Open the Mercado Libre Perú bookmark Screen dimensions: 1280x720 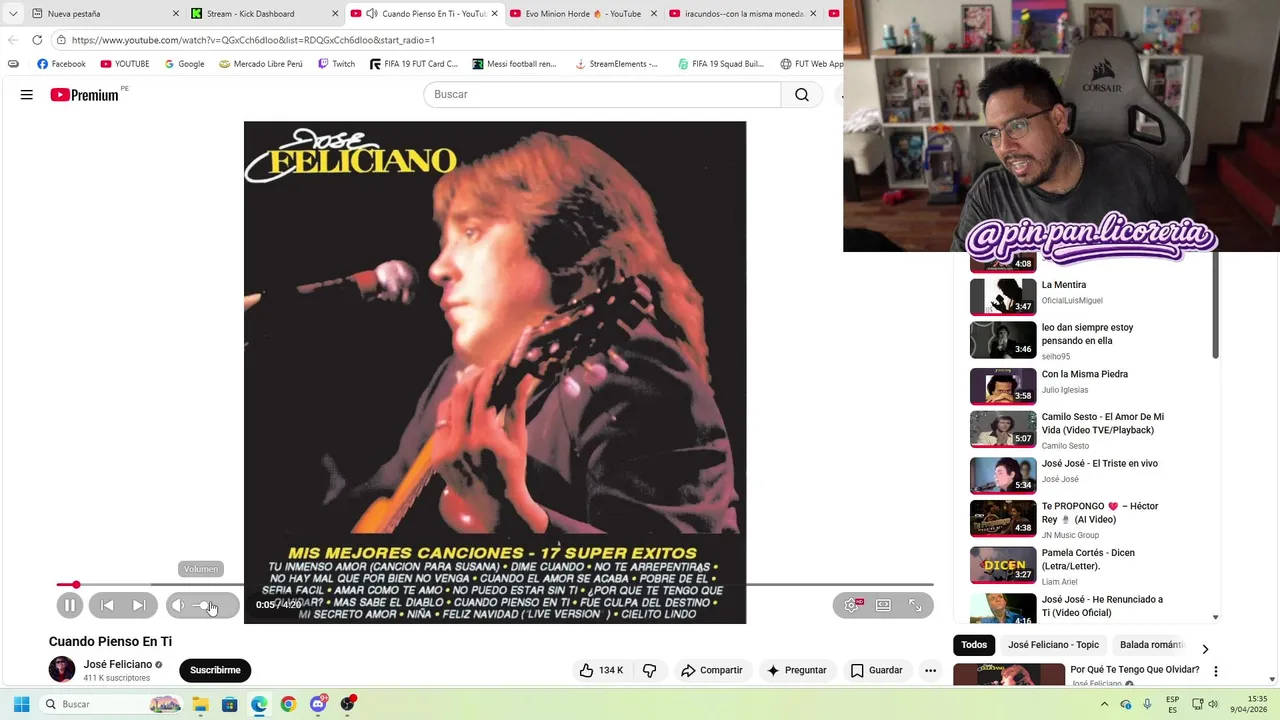260,64
